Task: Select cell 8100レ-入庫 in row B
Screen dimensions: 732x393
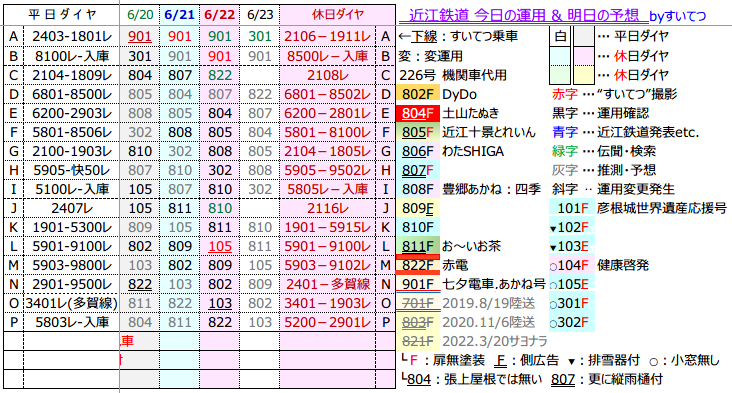Action: (x=72, y=56)
